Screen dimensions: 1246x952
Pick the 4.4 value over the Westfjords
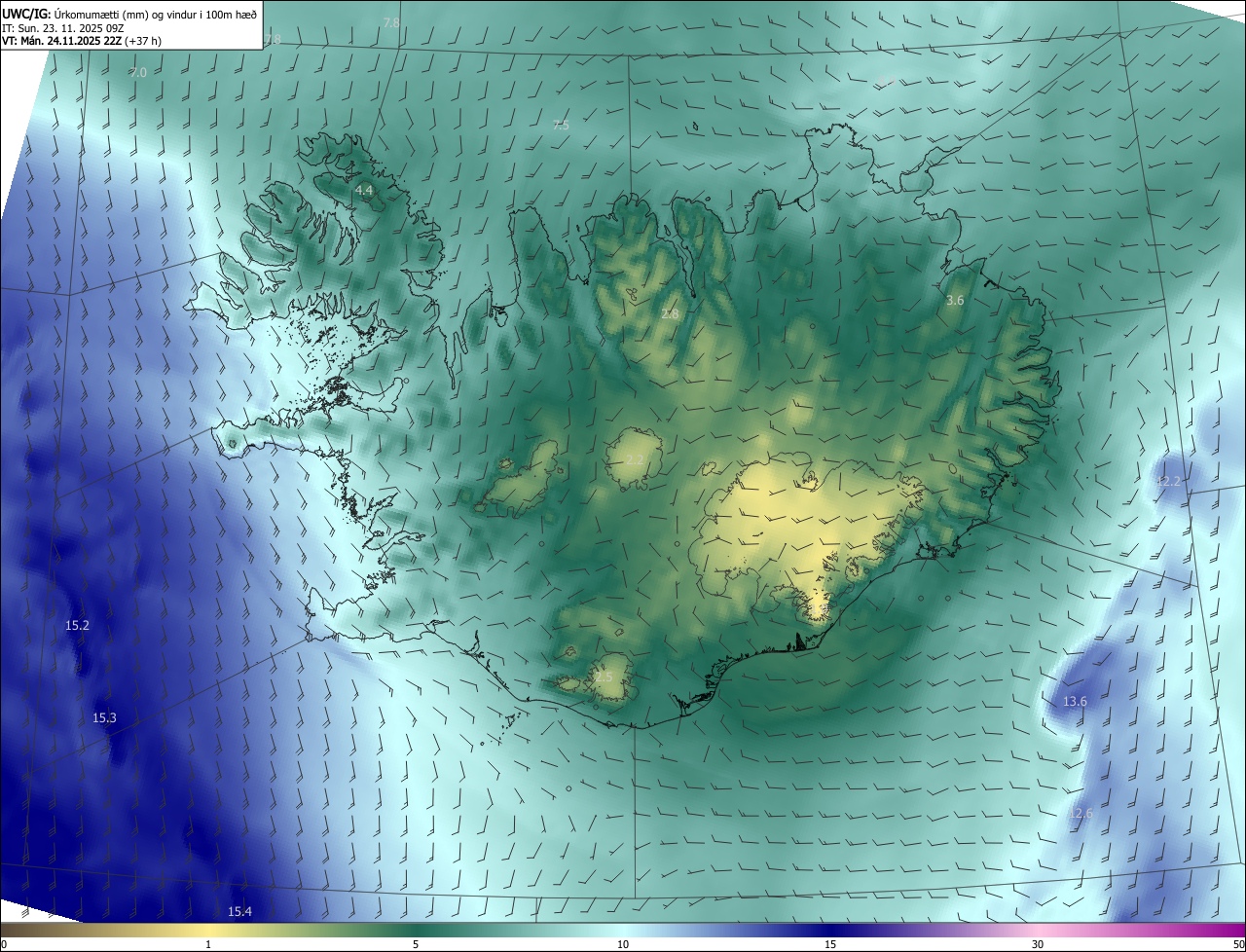[364, 190]
